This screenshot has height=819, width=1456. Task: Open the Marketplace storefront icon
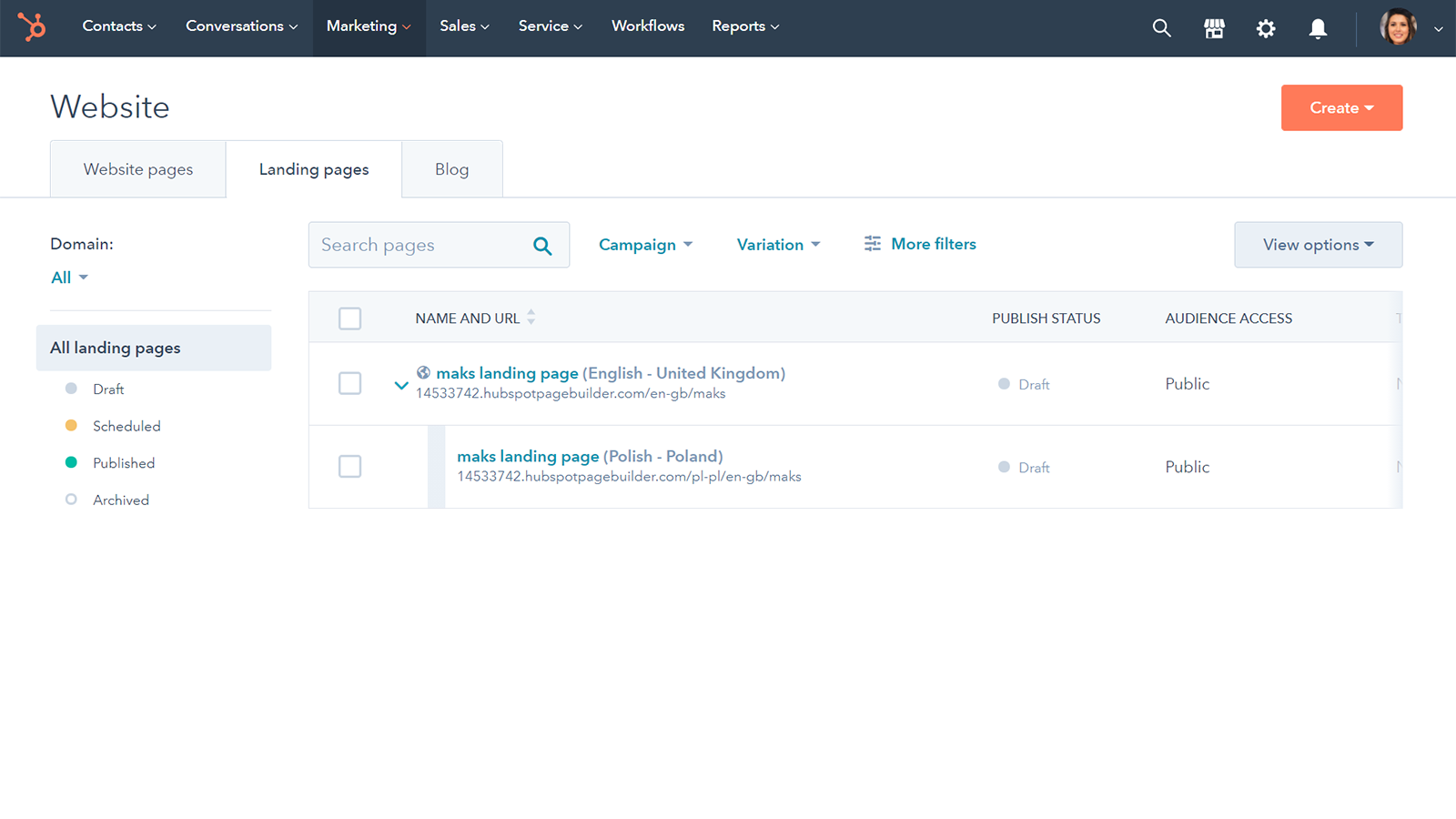click(1214, 28)
